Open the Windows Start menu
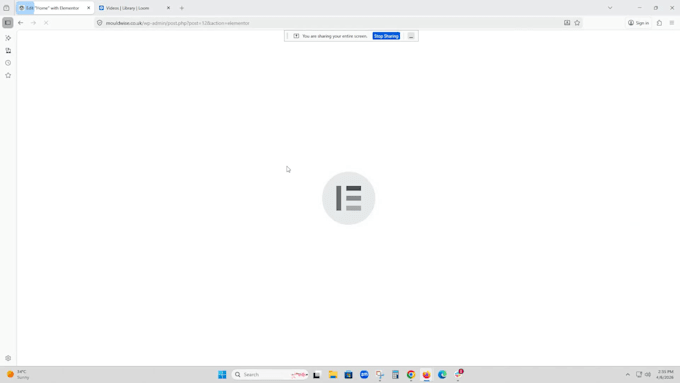 222,375
